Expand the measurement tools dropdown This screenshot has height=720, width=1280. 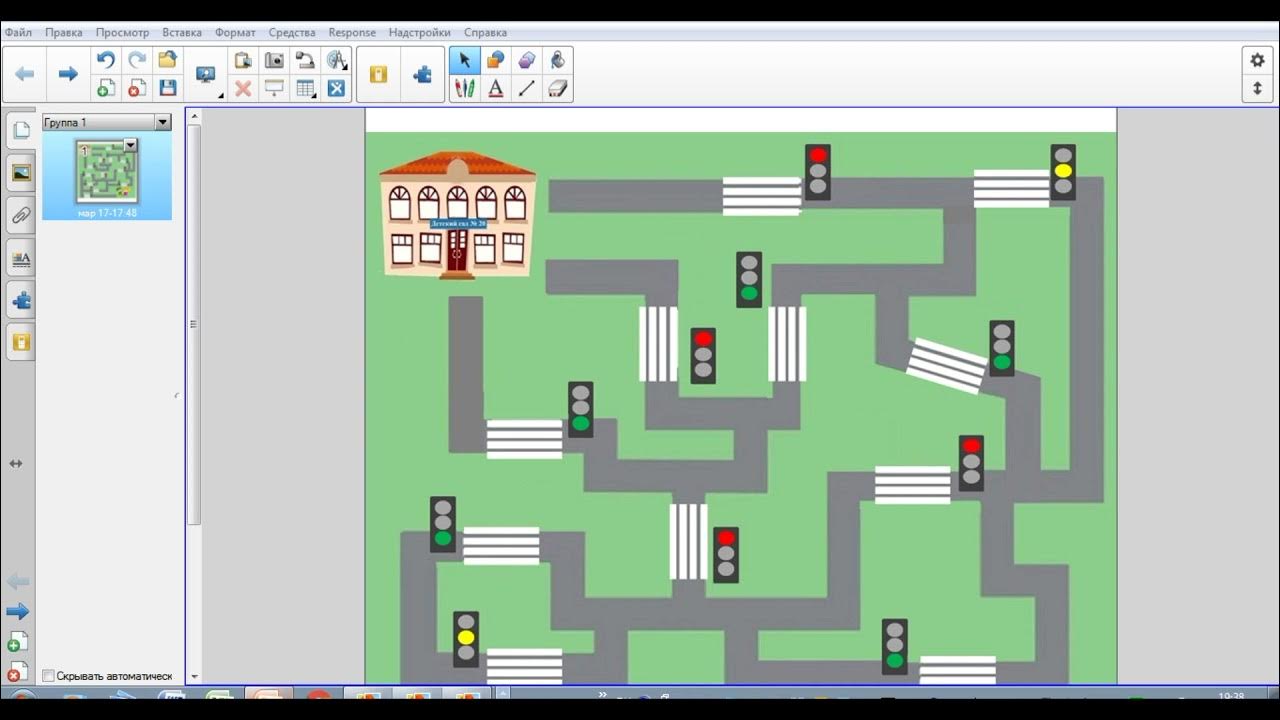point(345,67)
